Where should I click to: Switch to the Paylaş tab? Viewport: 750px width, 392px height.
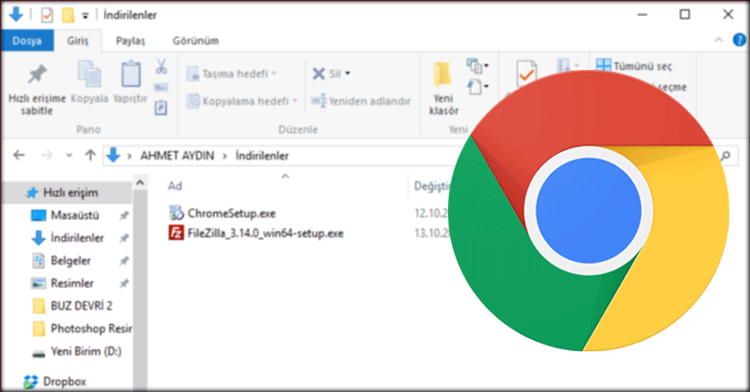130,41
